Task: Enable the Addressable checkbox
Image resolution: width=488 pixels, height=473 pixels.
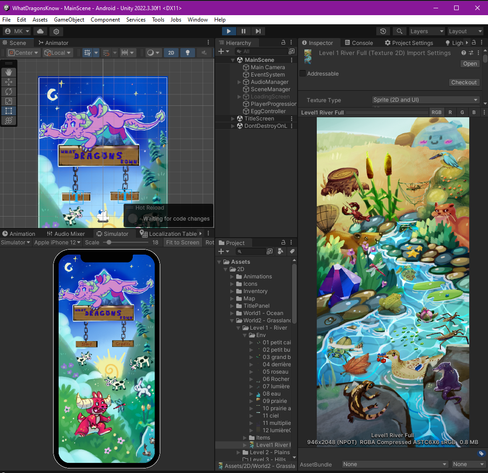Action: click(x=303, y=74)
